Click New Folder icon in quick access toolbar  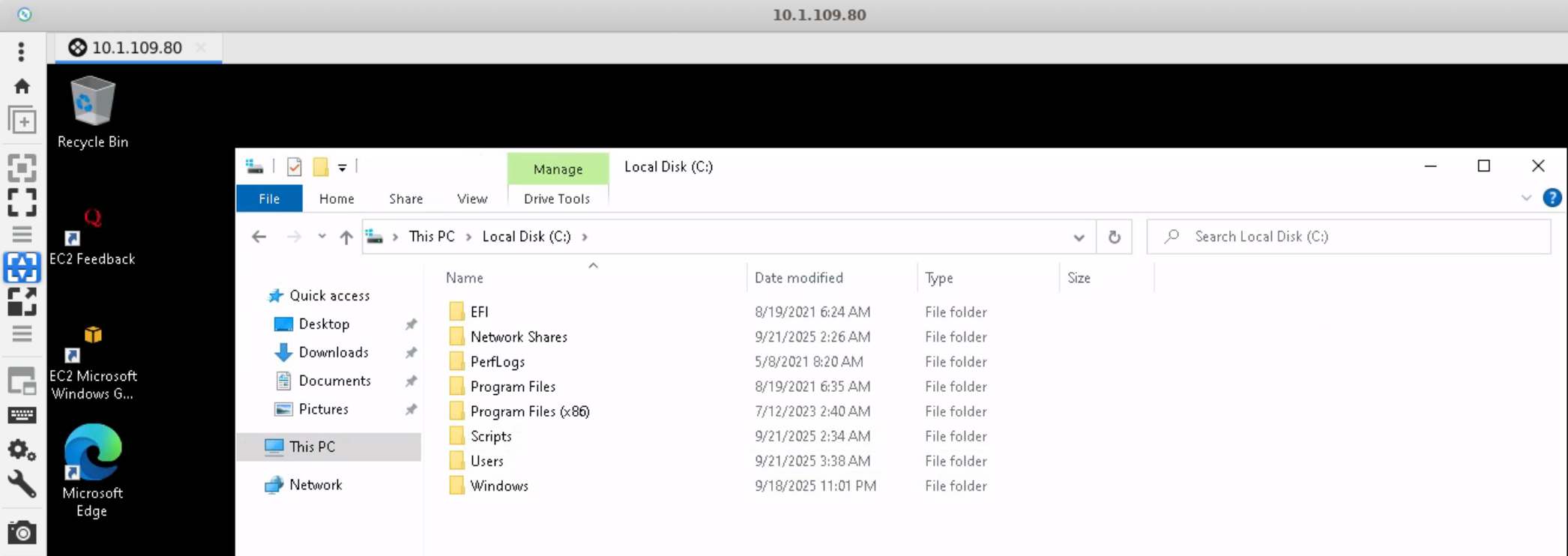click(x=321, y=167)
